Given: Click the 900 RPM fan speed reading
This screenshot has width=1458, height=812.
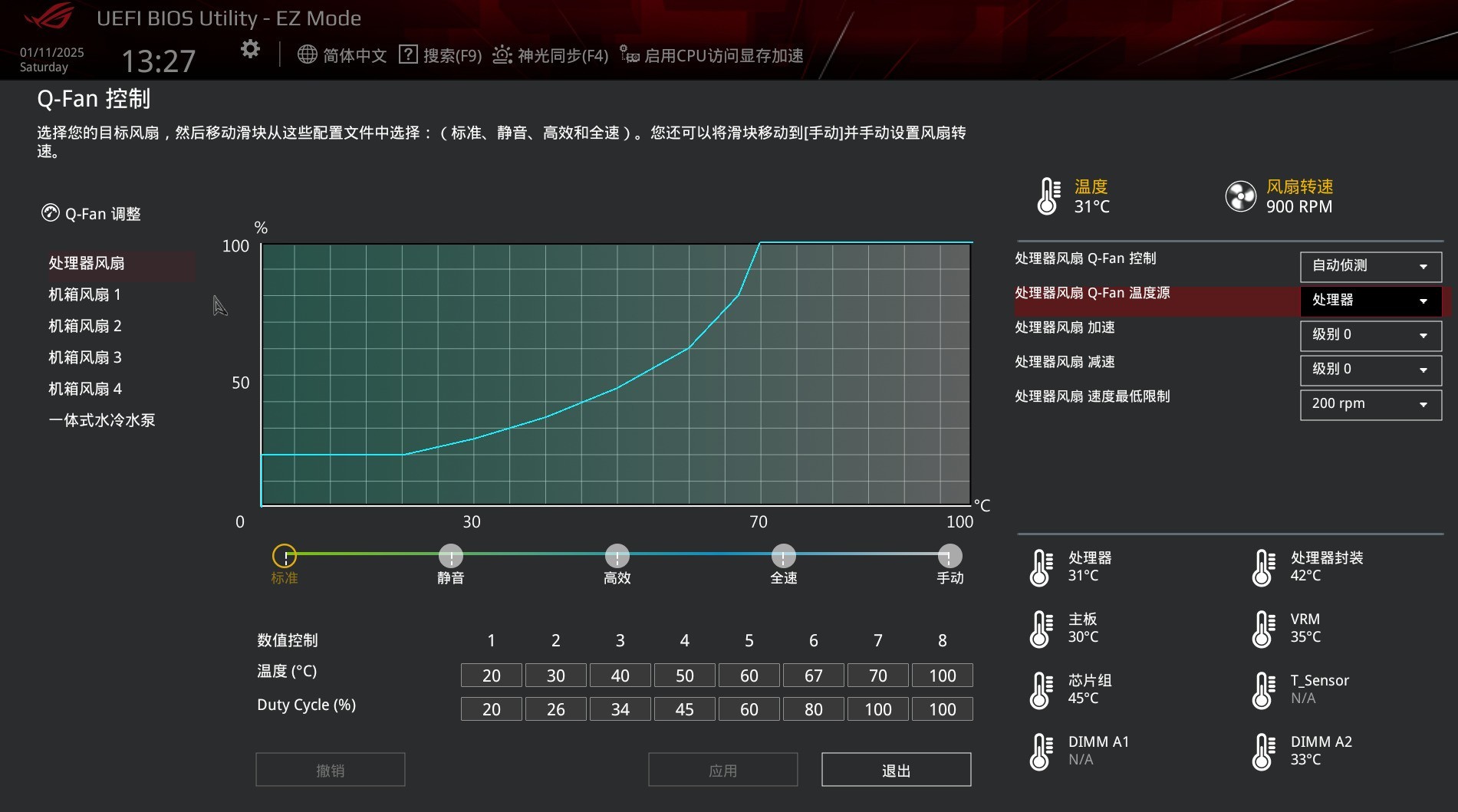Looking at the screenshot, I should coord(1299,206).
